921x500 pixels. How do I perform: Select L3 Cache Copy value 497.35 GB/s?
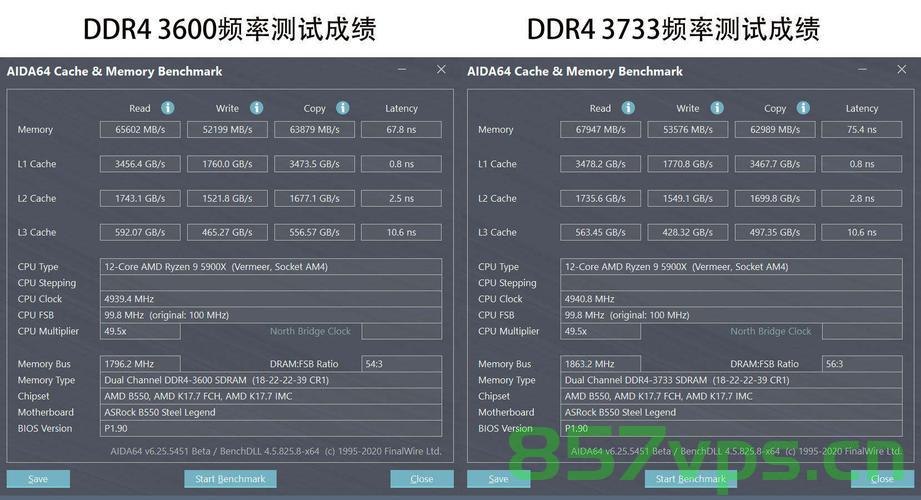775,232
